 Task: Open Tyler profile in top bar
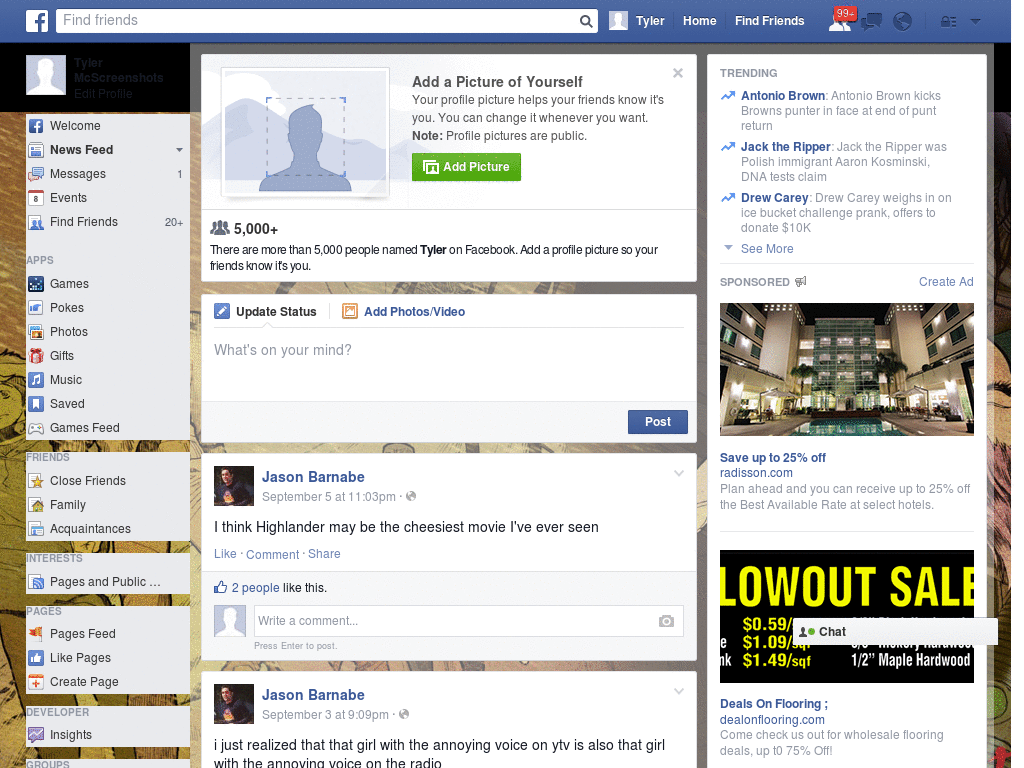tap(637, 21)
